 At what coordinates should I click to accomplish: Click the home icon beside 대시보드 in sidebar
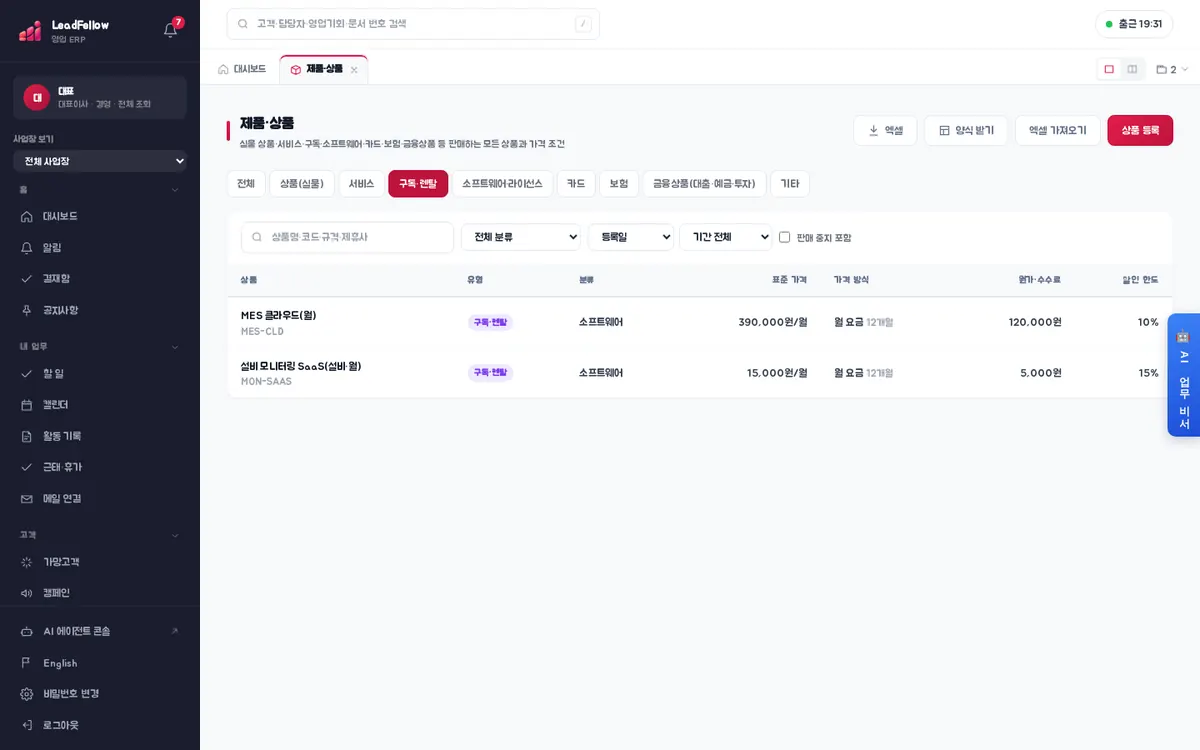coord(27,216)
